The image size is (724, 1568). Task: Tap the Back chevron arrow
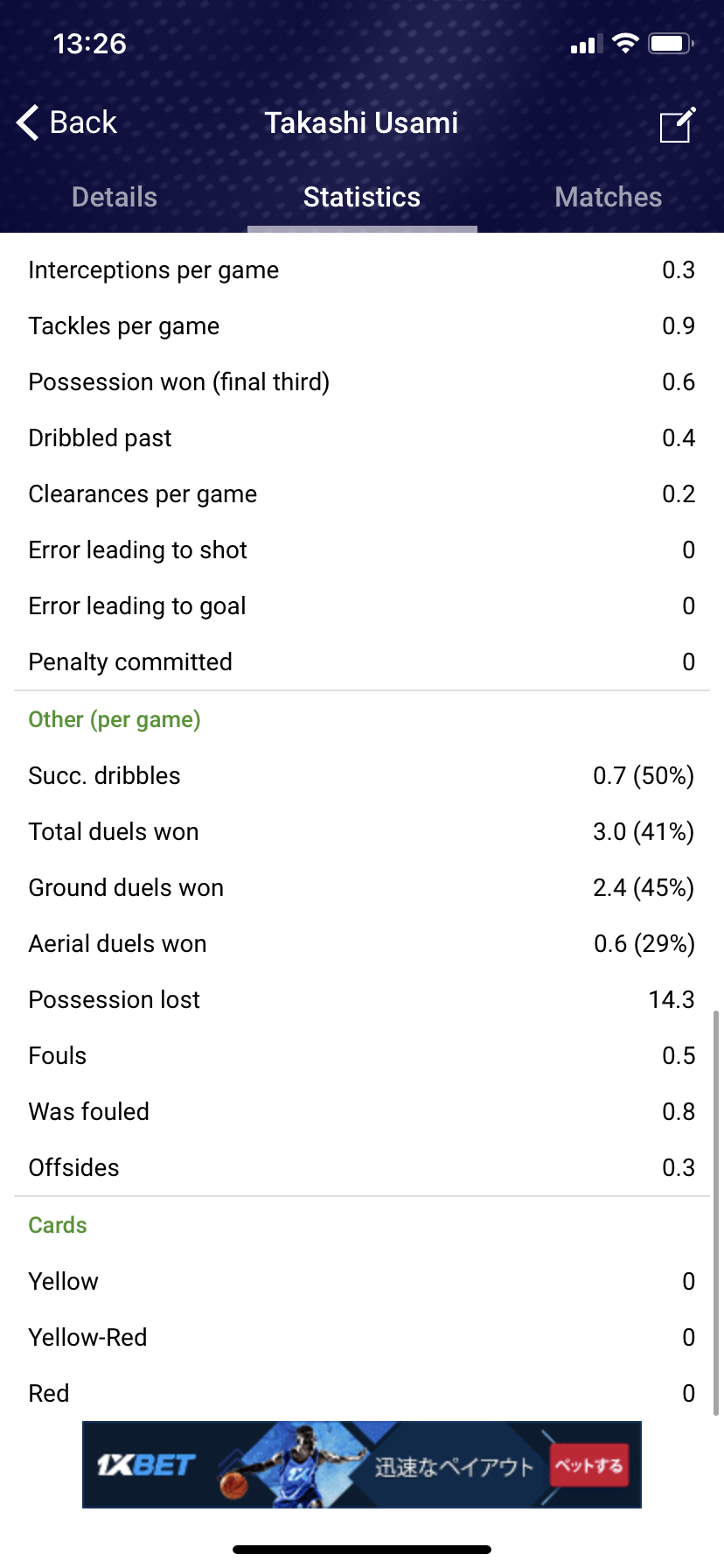tap(28, 122)
